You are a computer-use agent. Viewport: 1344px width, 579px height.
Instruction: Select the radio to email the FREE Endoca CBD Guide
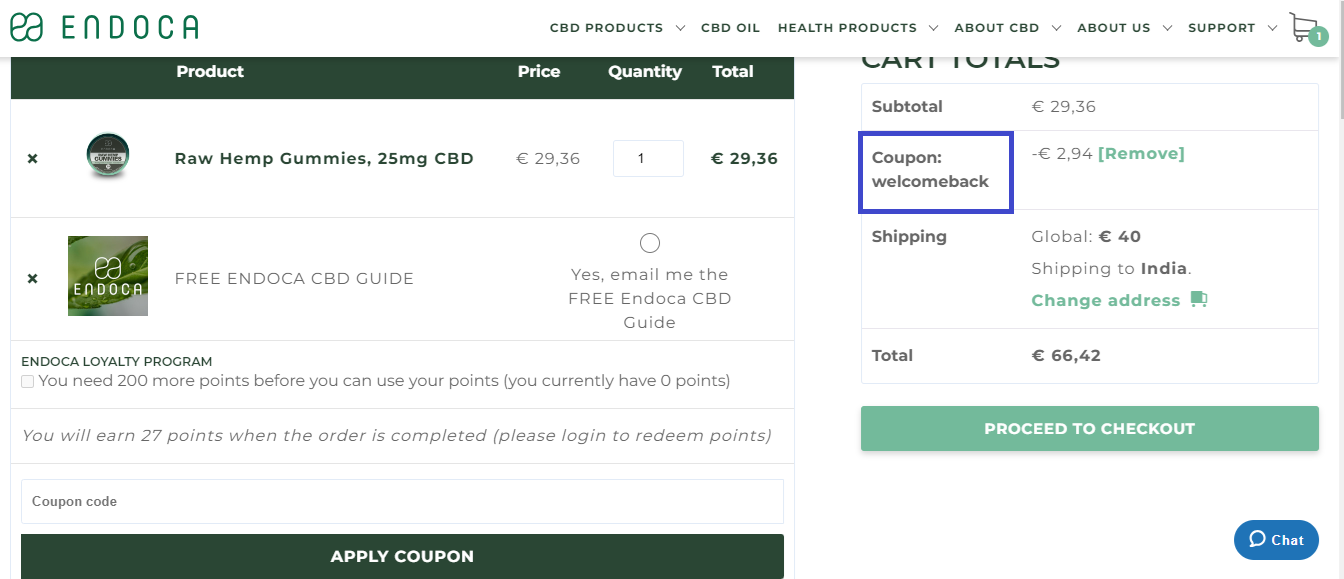(649, 242)
